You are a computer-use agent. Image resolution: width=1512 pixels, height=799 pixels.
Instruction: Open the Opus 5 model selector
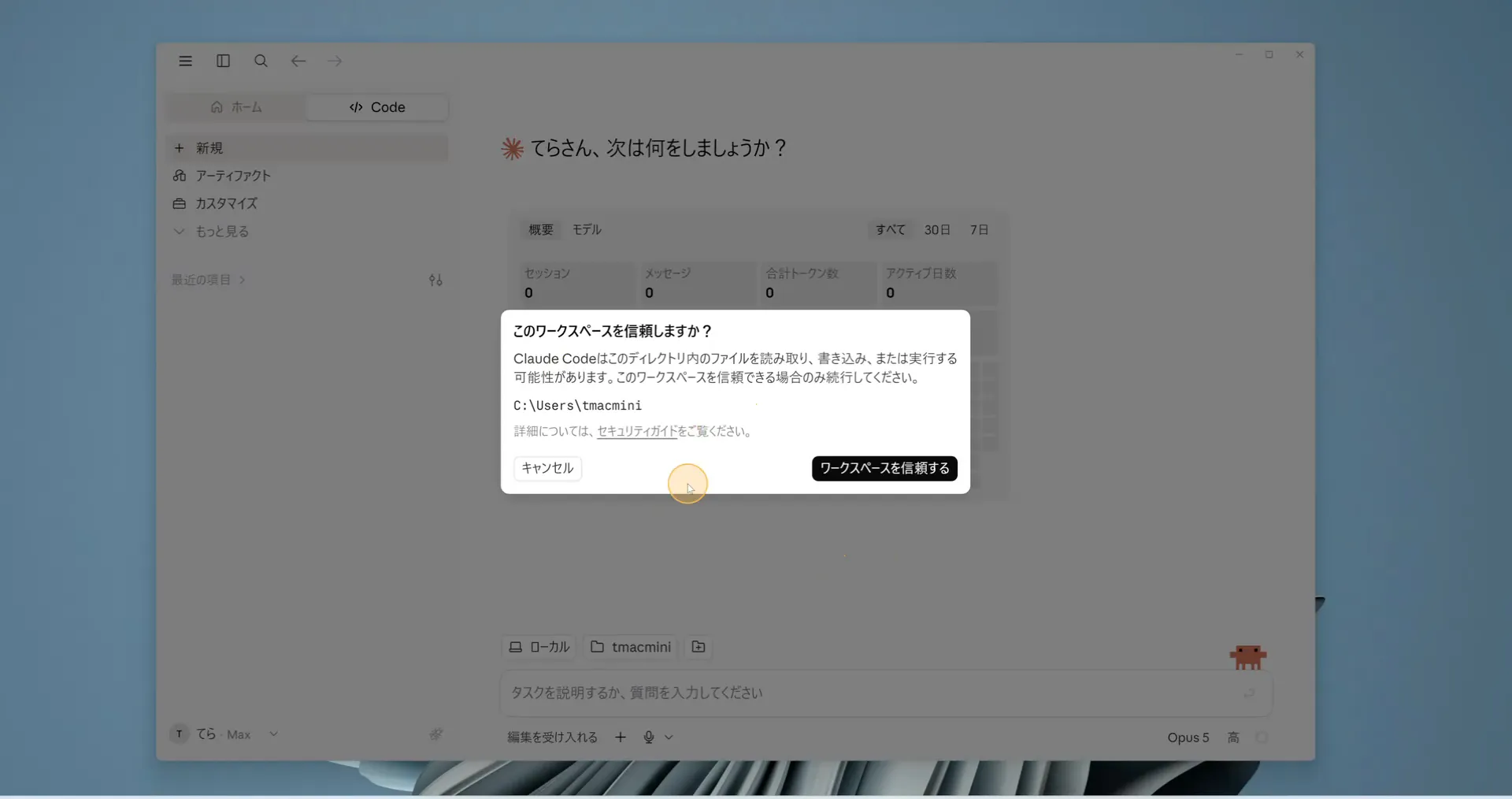tap(1188, 738)
